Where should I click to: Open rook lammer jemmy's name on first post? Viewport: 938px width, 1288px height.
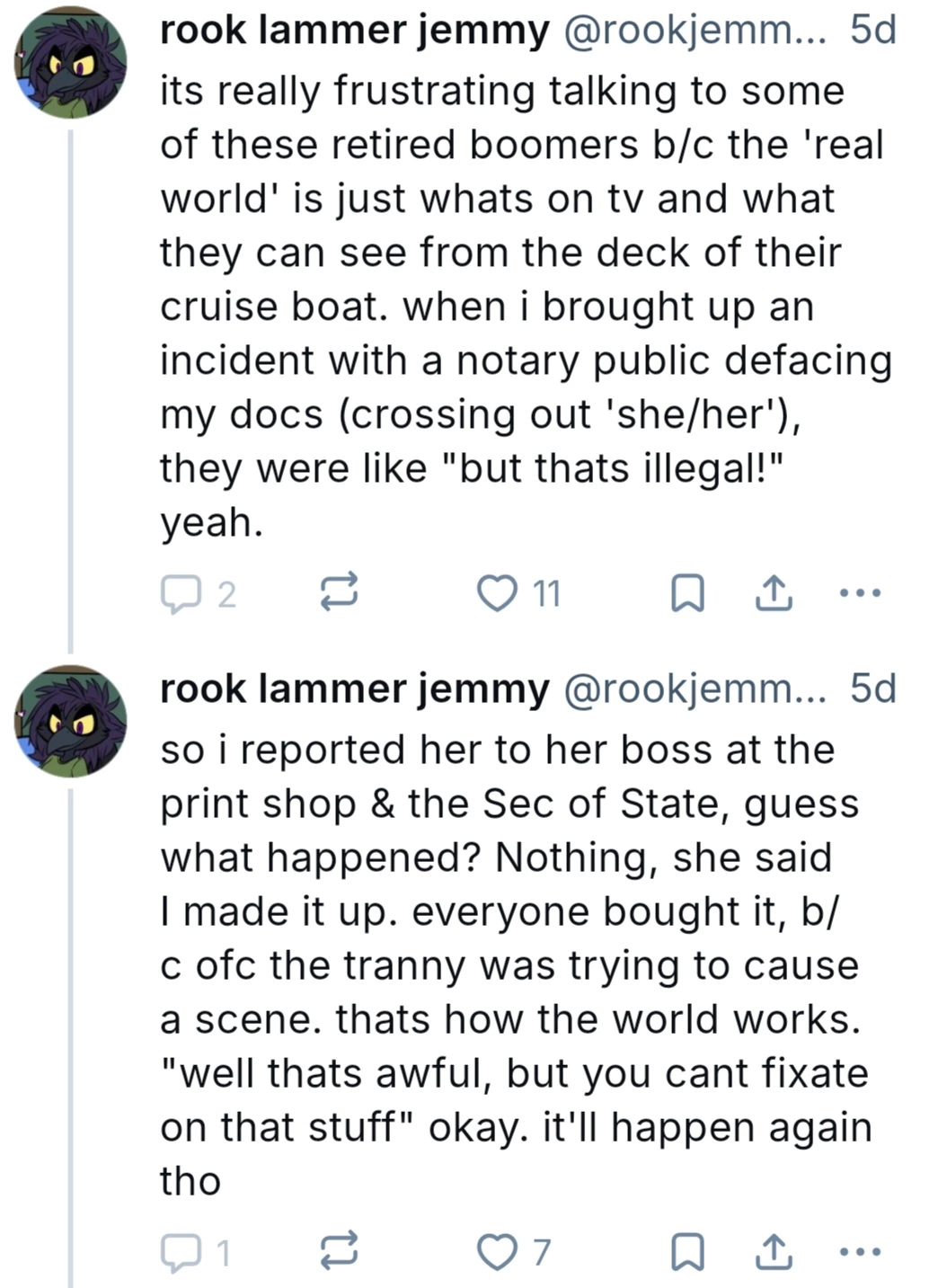(x=354, y=31)
